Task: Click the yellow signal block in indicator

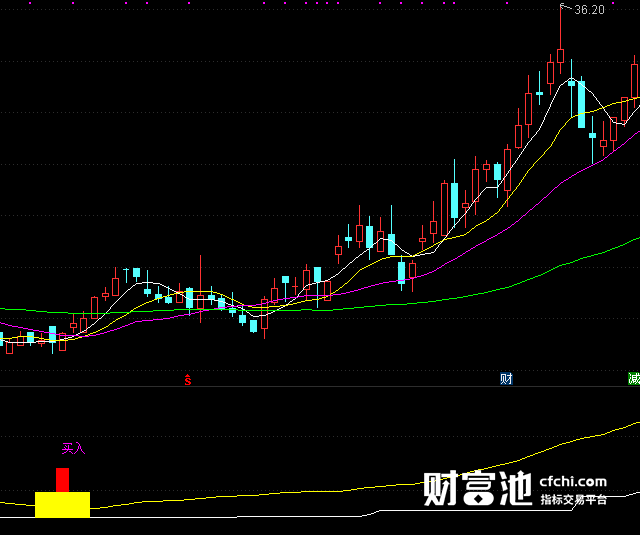Action: 62,505
